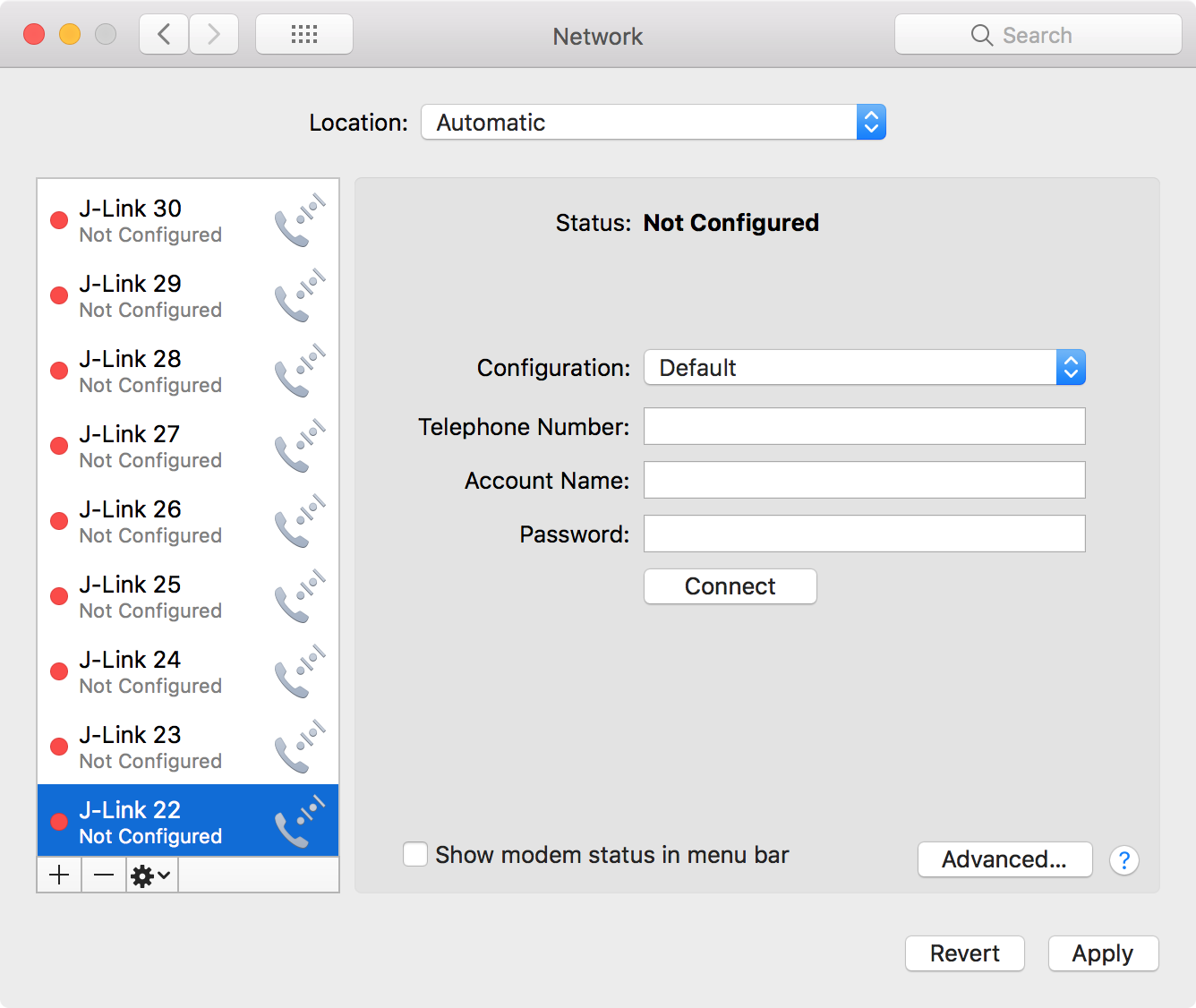Image resolution: width=1196 pixels, height=1008 pixels.
Task: Go forward with the right chevron button
Action: (214, 35)
